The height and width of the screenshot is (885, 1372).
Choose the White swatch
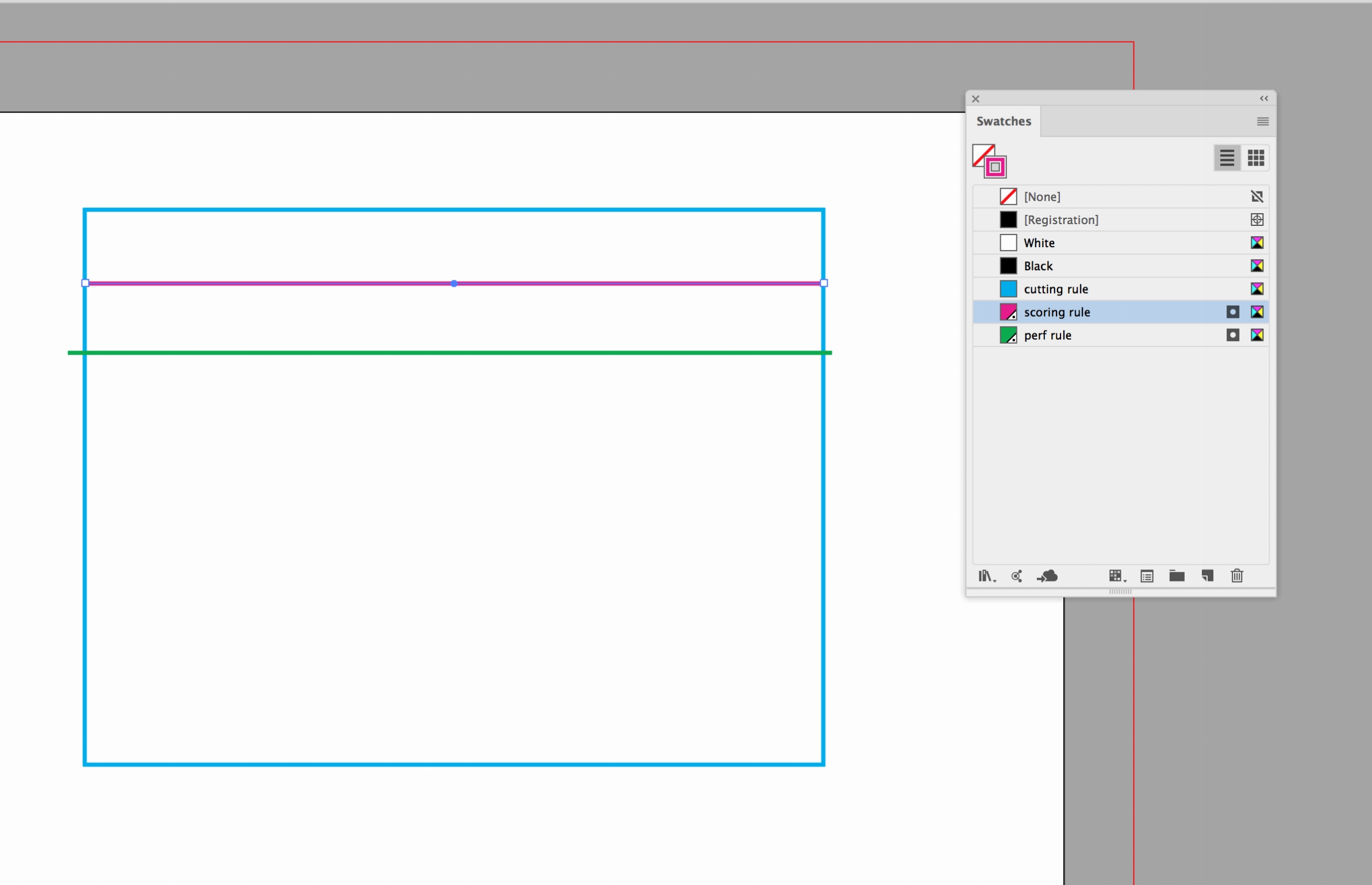(1120, 243)
